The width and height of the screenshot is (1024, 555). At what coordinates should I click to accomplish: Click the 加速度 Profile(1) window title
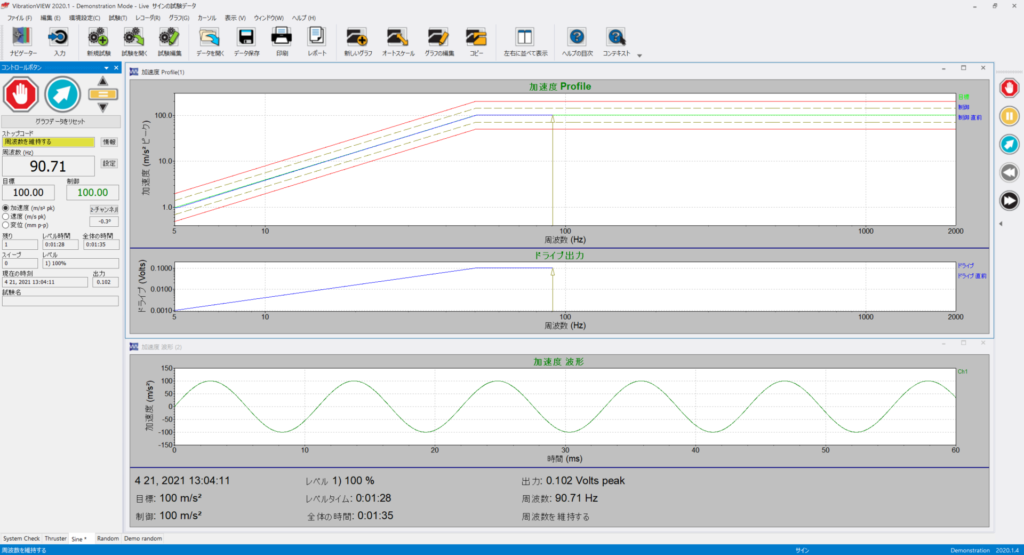pyautogui.click(x=163, y=72)
